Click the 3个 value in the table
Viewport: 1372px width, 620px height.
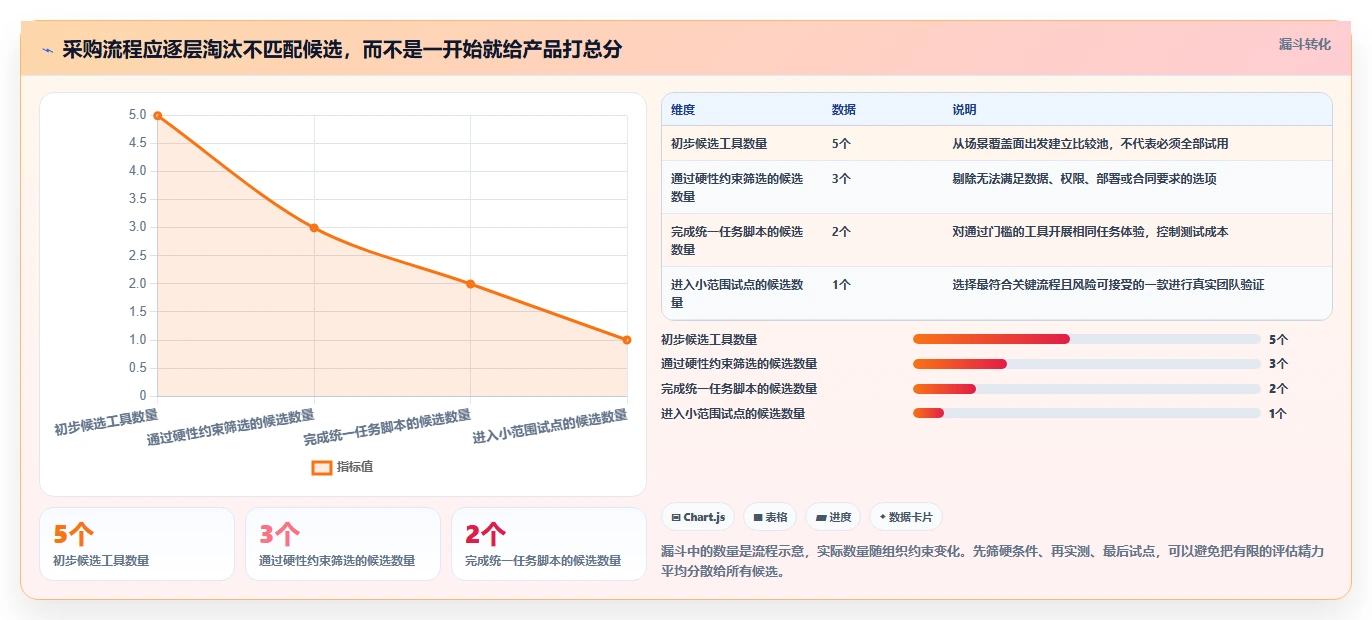point(842,179)
